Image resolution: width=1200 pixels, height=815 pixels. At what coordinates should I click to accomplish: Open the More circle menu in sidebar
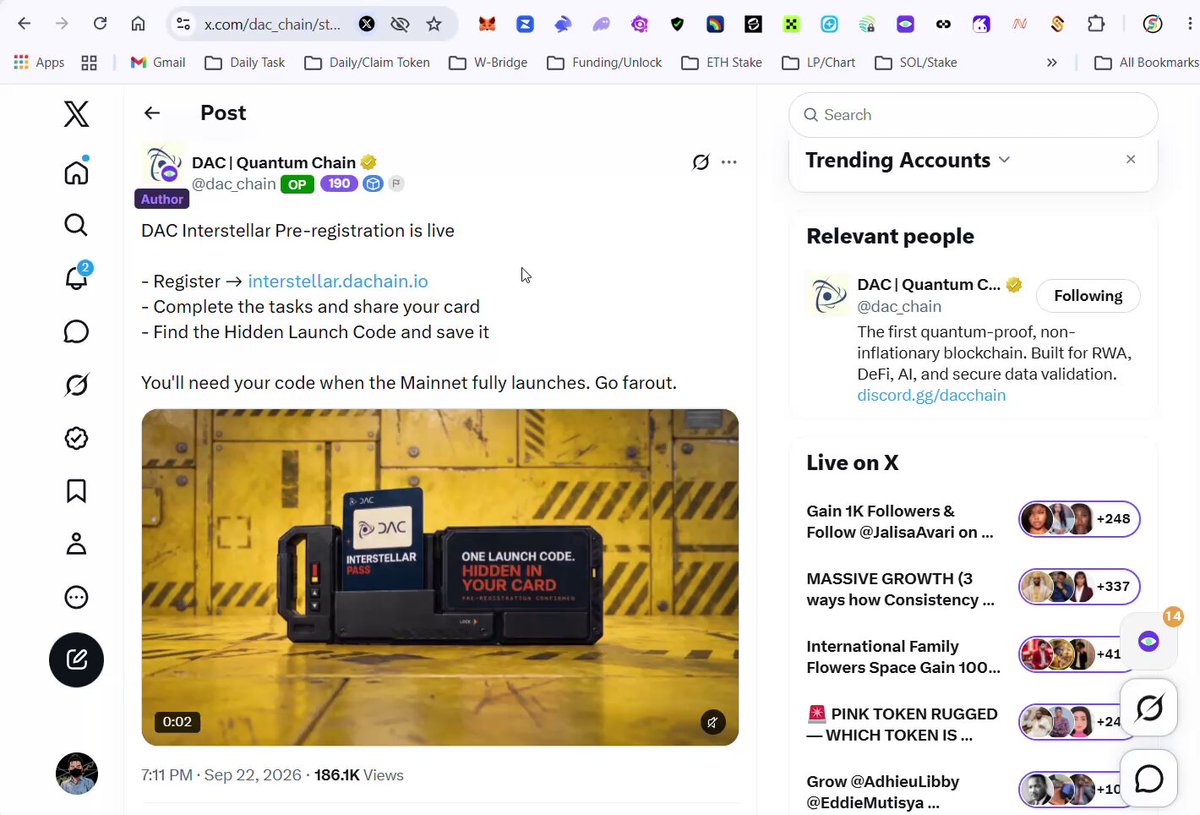(x=76, y=598)
